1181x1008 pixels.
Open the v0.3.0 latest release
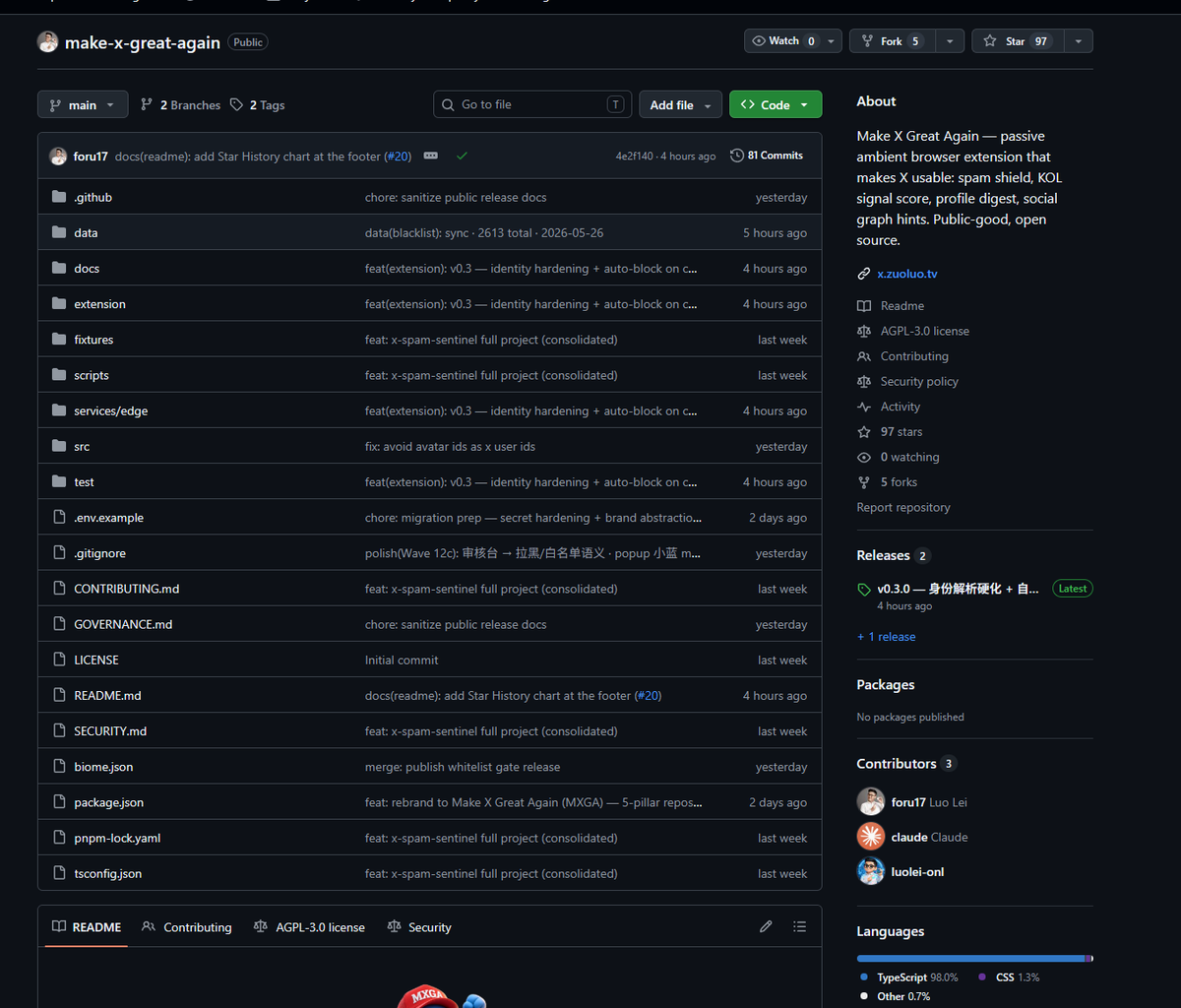958,589
